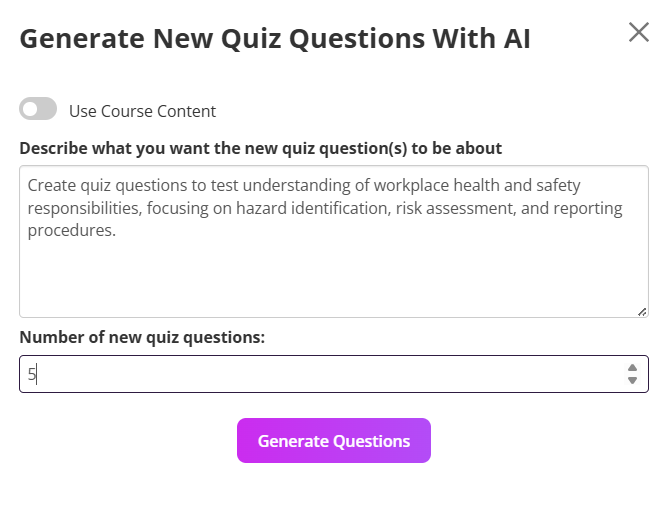Click the 'Describe what you want' label
The image size is (670, 505).
click(x=260, y=148)
